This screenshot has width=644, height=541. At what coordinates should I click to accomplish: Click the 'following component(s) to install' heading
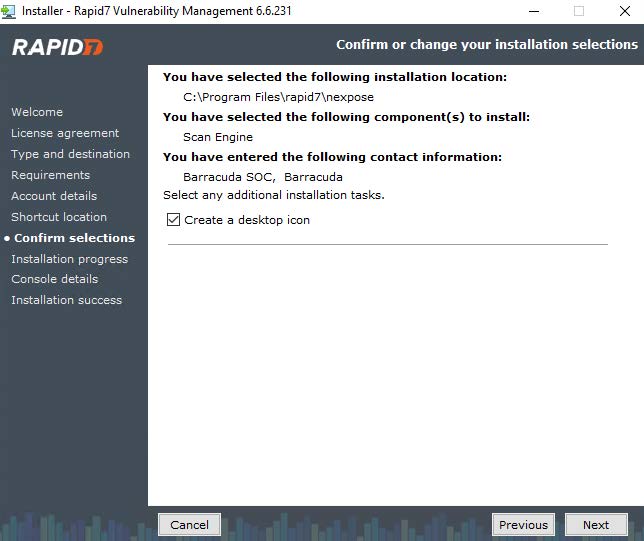pos(346,117)
